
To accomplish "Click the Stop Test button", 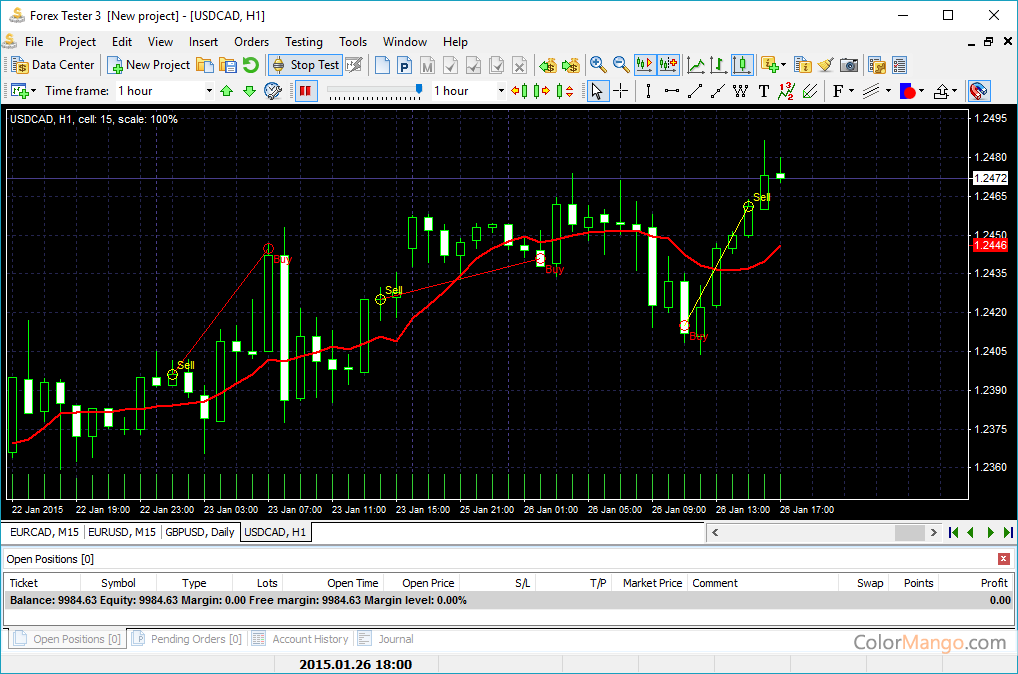I will (x=305, y=65).
